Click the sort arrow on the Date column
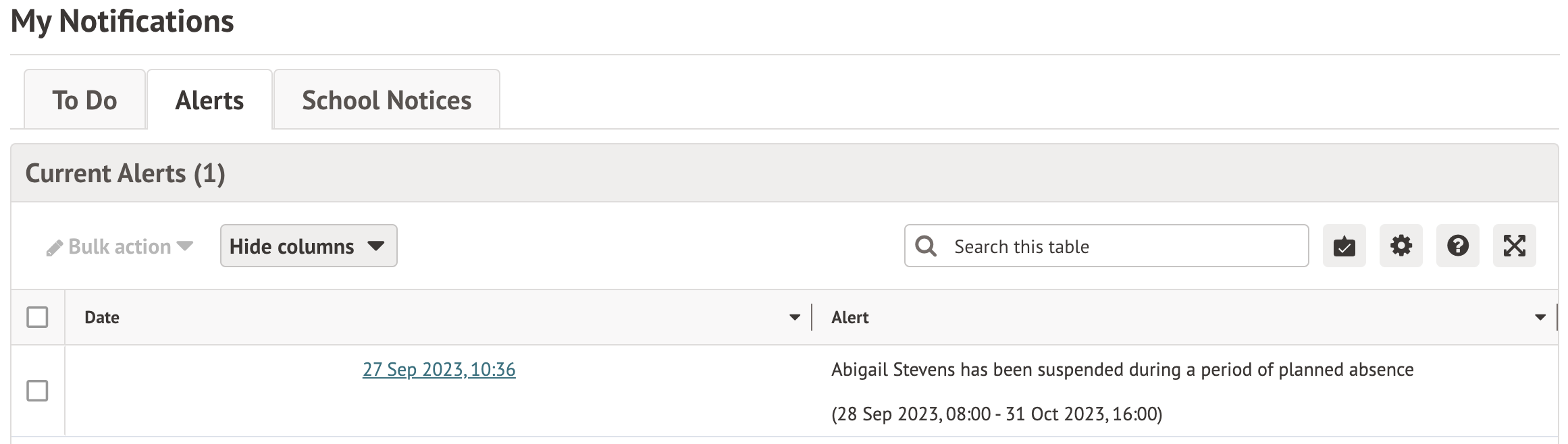The width and height of the screenshot is (1568, 444). pos(794,317)
